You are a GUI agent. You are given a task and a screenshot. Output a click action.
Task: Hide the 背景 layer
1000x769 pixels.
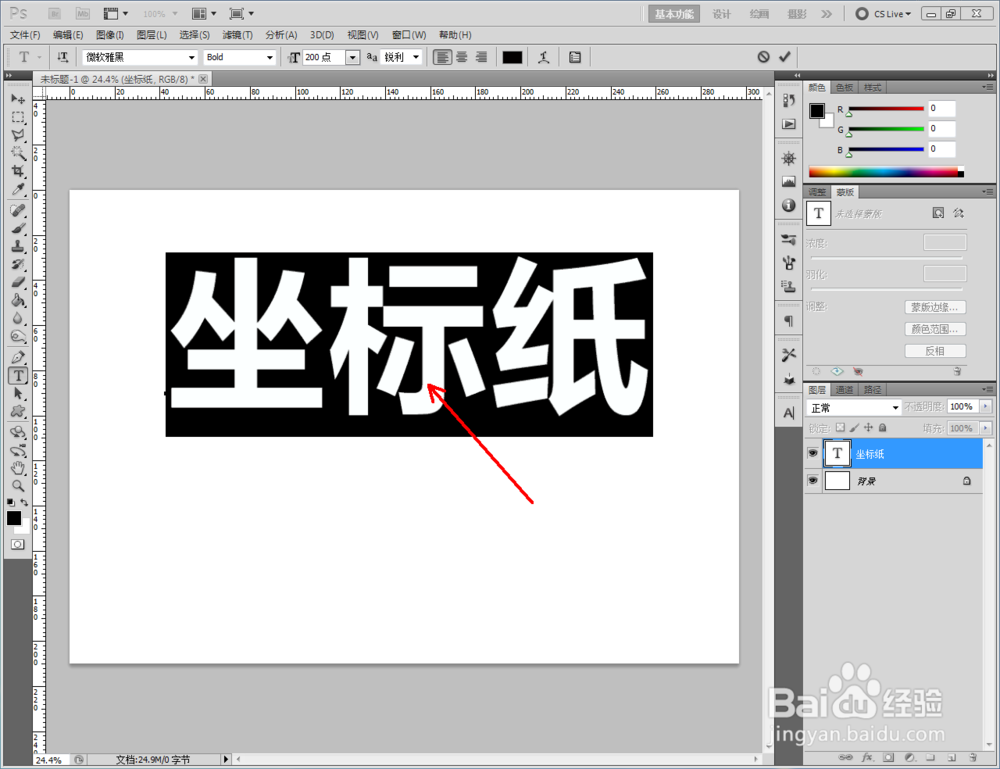[813, 480]
